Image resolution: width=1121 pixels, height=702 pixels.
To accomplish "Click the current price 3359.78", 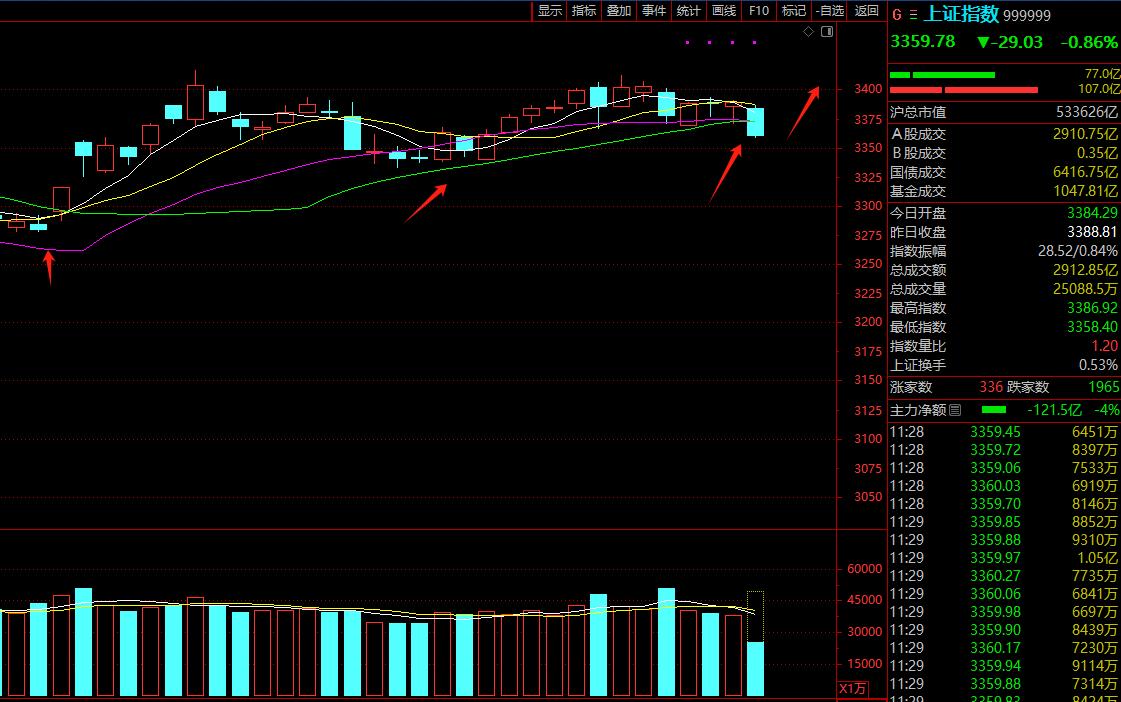I will 923,41.
